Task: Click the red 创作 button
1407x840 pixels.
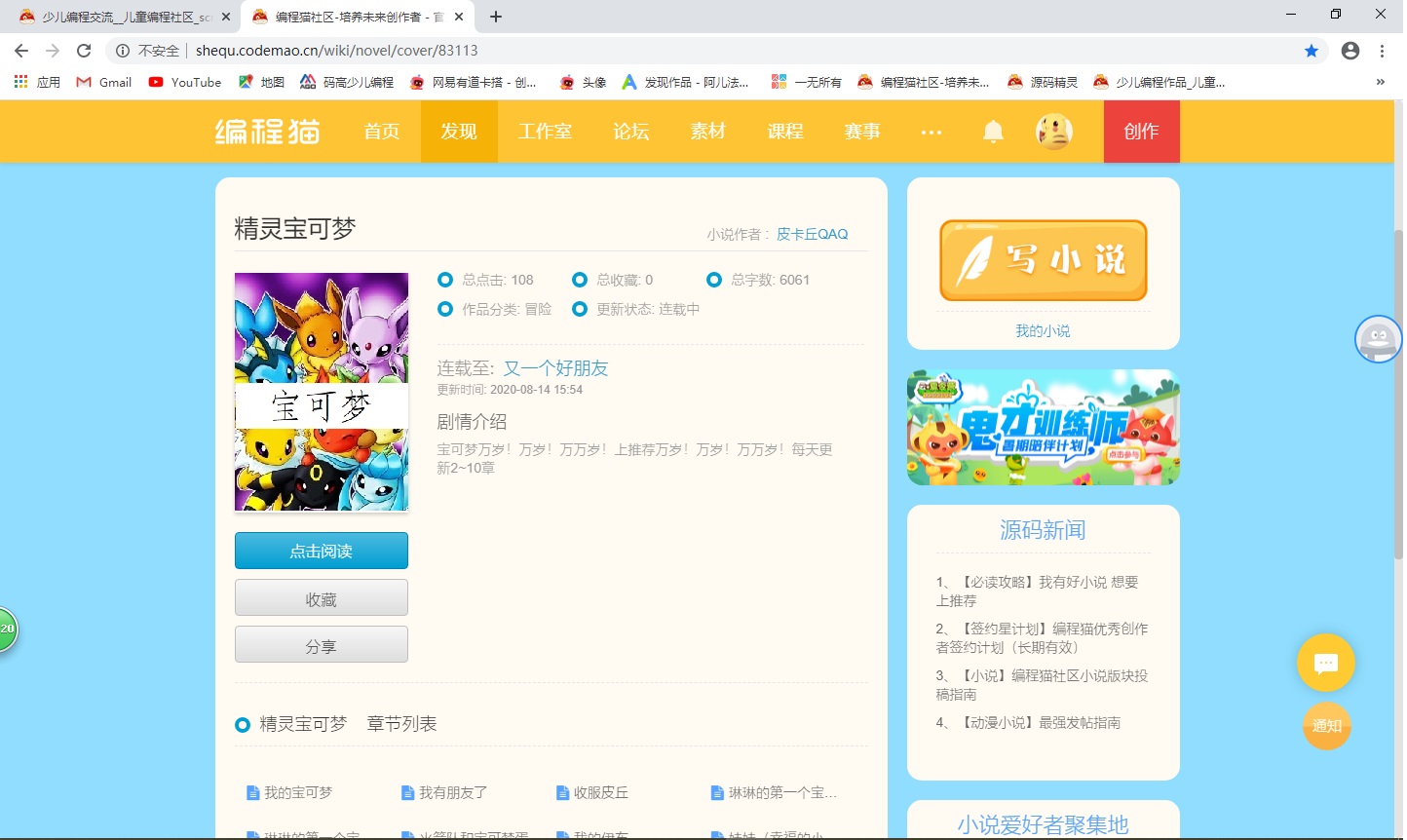Action: tap(1141, 132)
